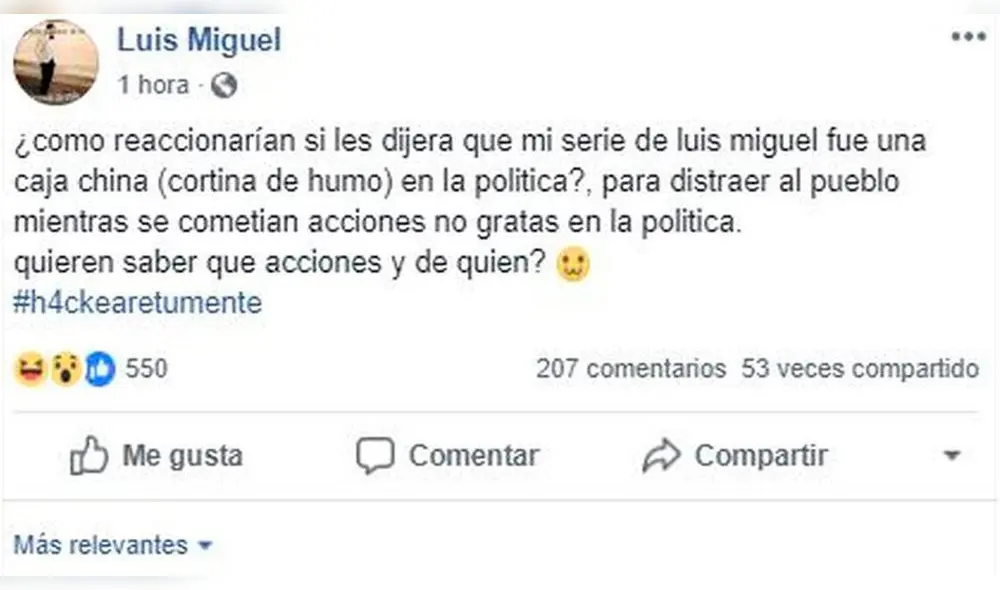Open the #h4ckearetumente hashtag link
1000x590 pixels.
pyautogui.click(x=137, y=301)
